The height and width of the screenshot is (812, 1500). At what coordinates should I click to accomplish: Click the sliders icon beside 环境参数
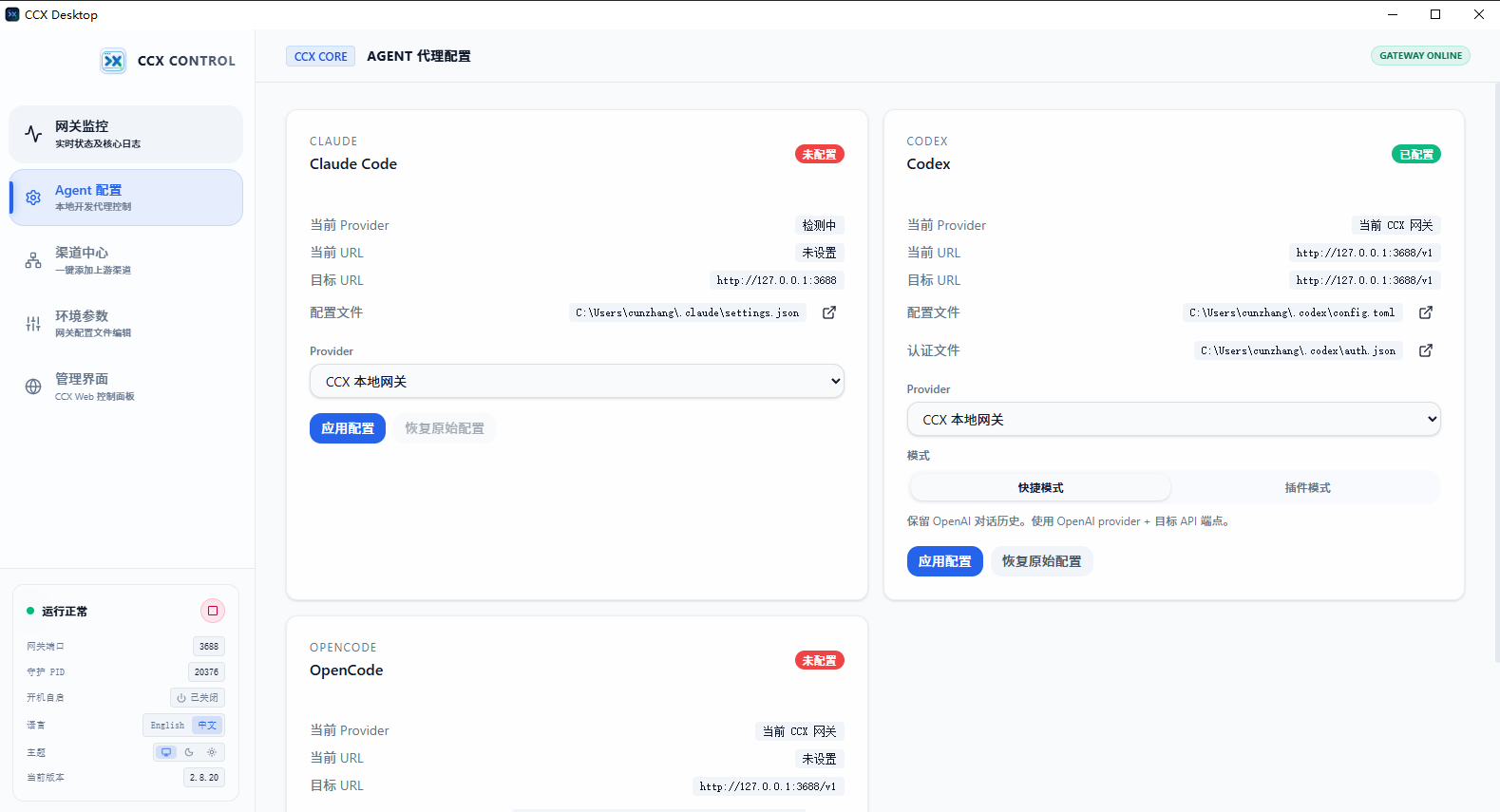(33, 324)
